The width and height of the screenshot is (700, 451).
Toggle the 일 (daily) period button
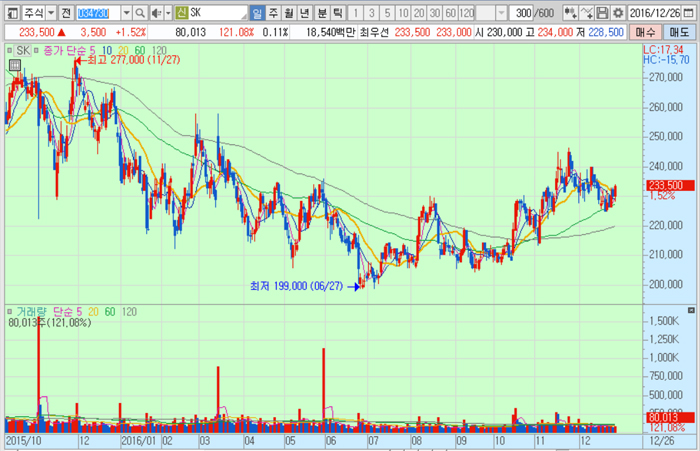(257, 13)
